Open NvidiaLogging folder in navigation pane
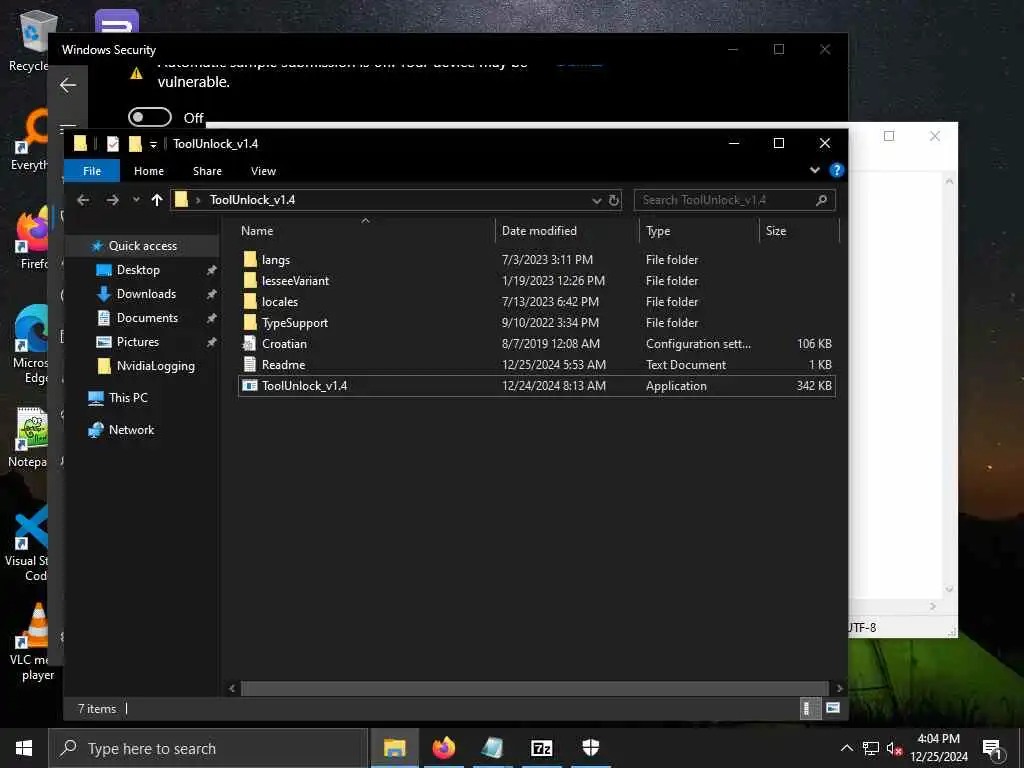 (x=155, y=366)
